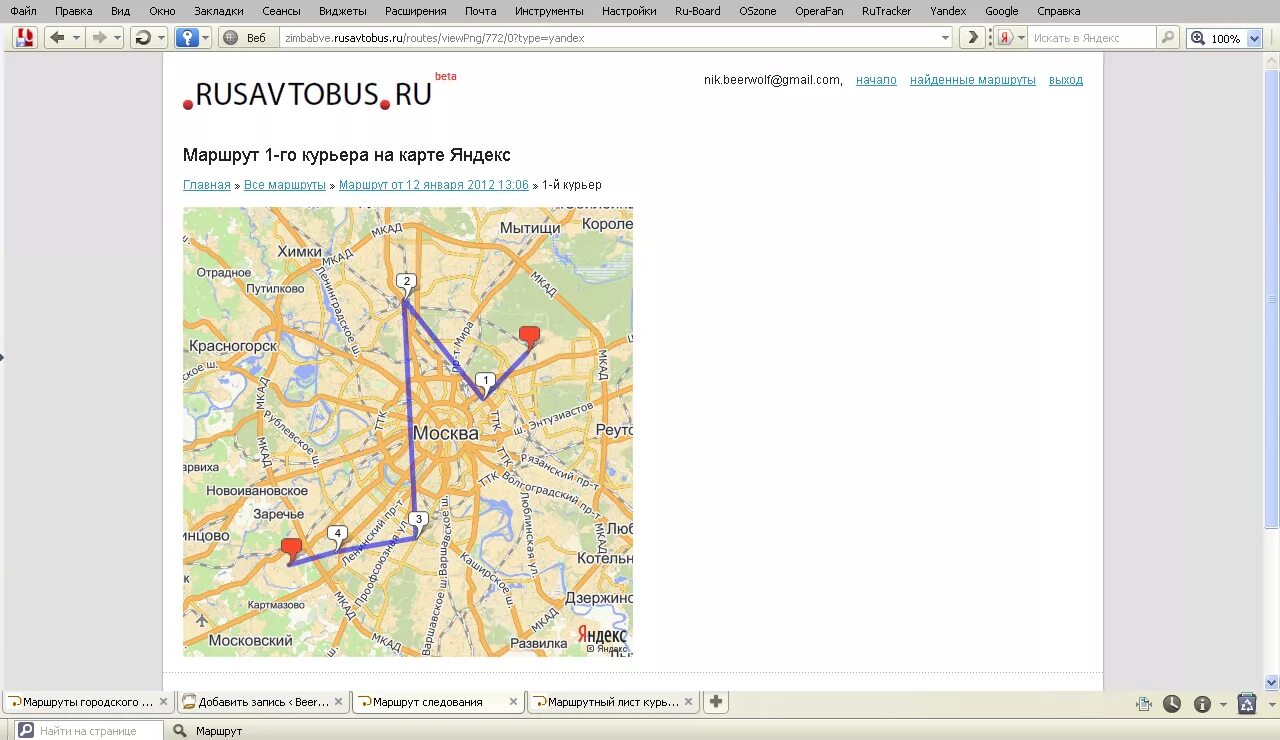Click the blue key password wand icon
Viewport: 1280px width, 740px height.
tap(186, 38)
